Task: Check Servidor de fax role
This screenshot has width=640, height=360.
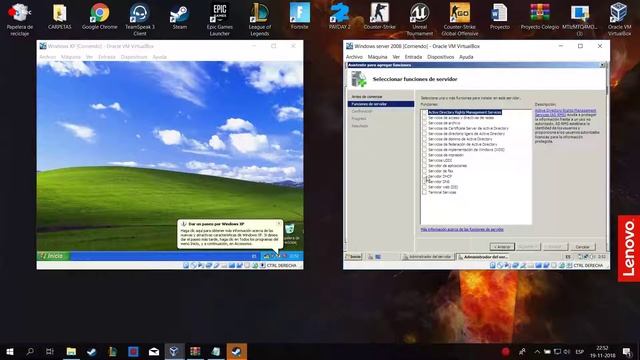Action: pyautogui.click(x=424, y=171)
